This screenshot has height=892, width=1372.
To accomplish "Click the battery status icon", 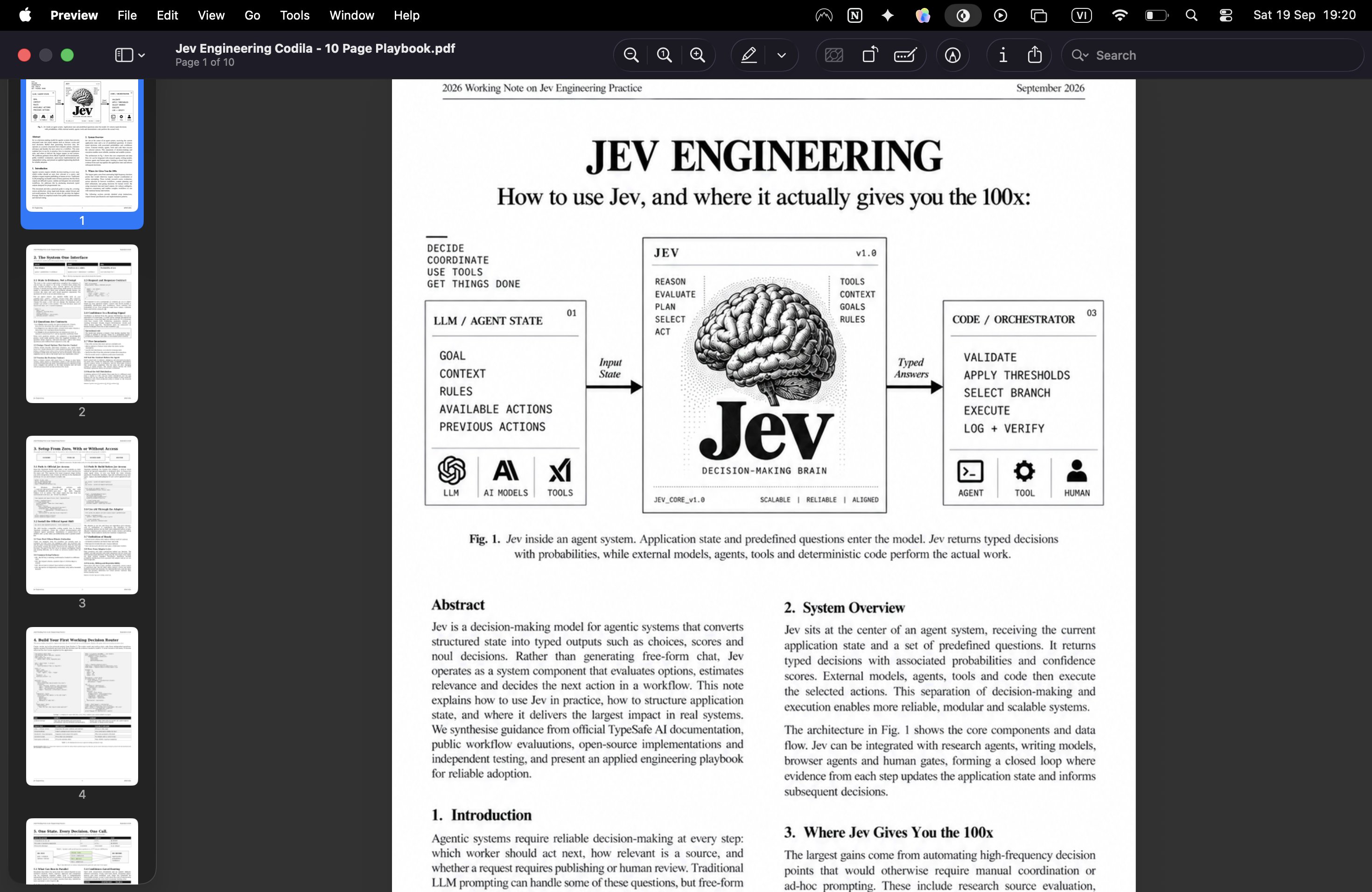I will pyautogui.click(x=1156, y=15).
